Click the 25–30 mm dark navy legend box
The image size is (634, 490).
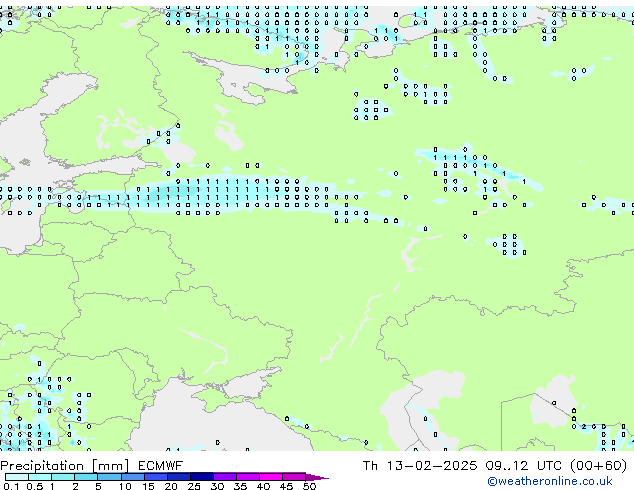201,477
